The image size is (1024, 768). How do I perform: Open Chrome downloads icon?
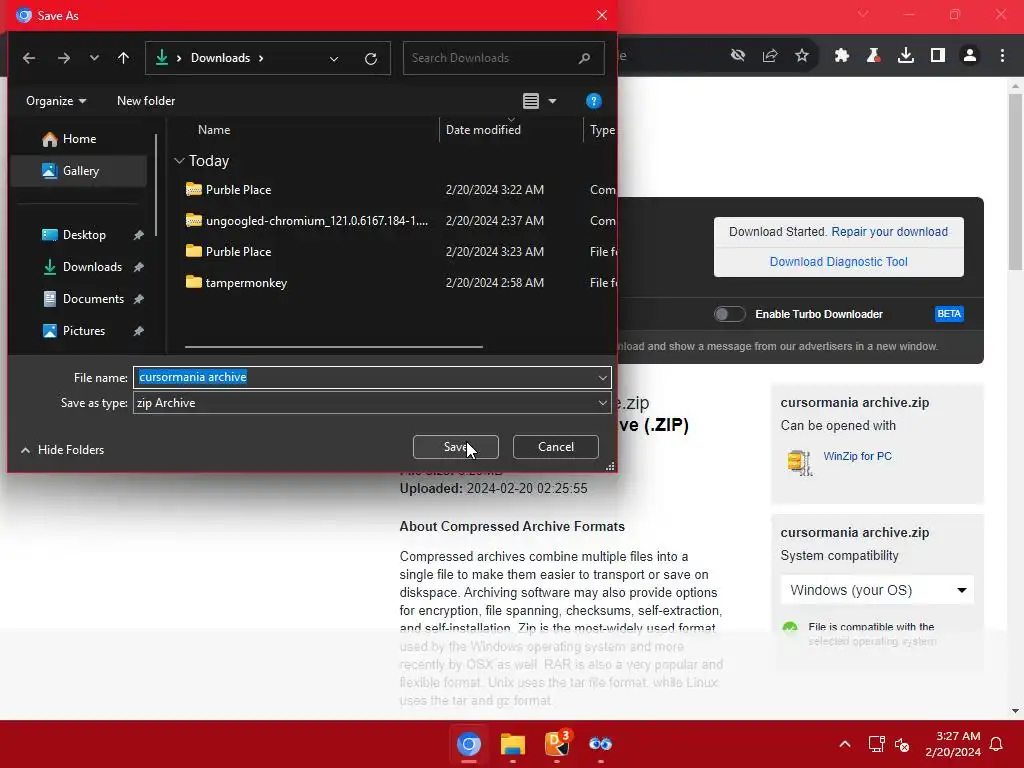coord(906,56)
